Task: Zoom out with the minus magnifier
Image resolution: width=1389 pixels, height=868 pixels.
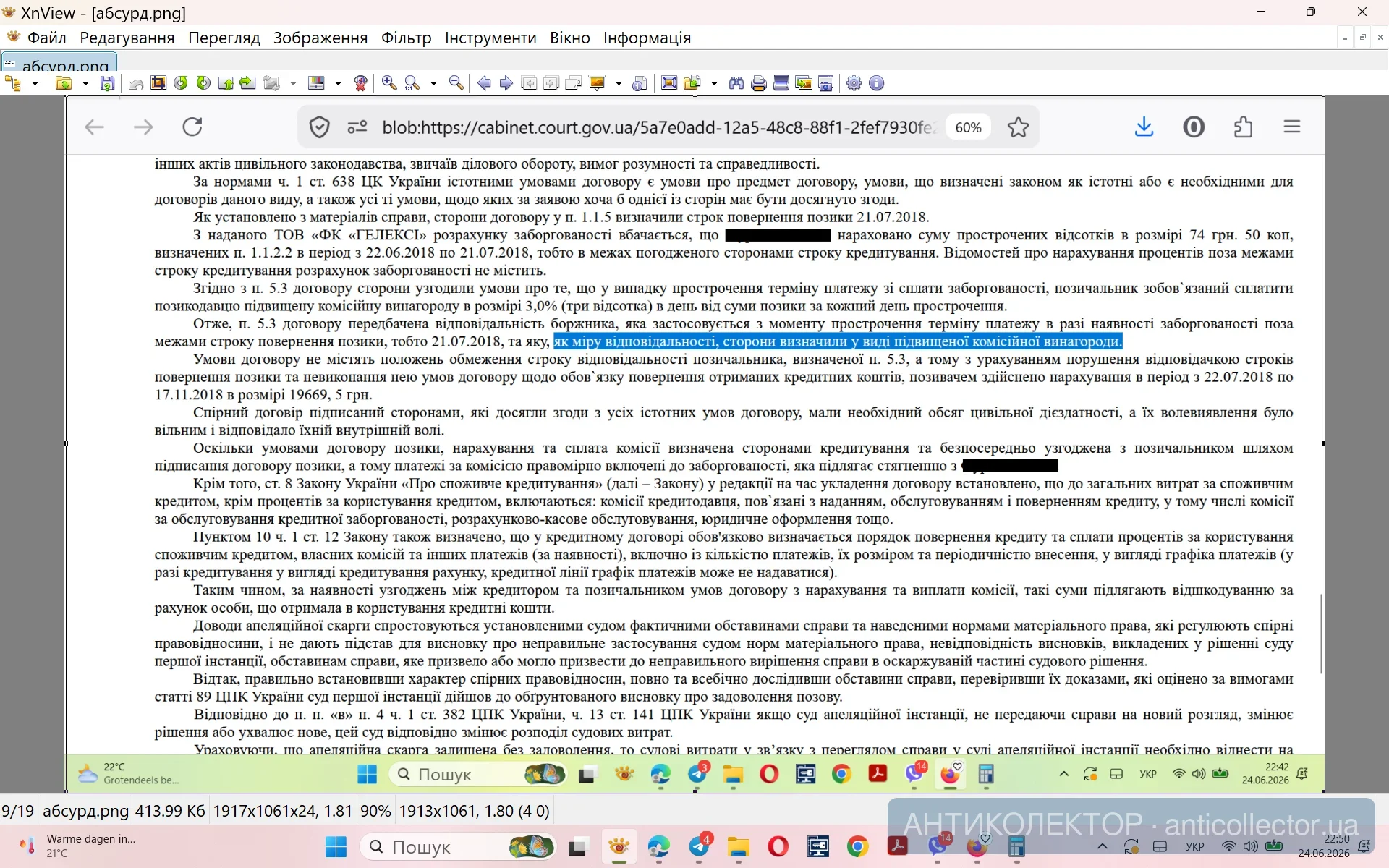Action: (456, 83)
